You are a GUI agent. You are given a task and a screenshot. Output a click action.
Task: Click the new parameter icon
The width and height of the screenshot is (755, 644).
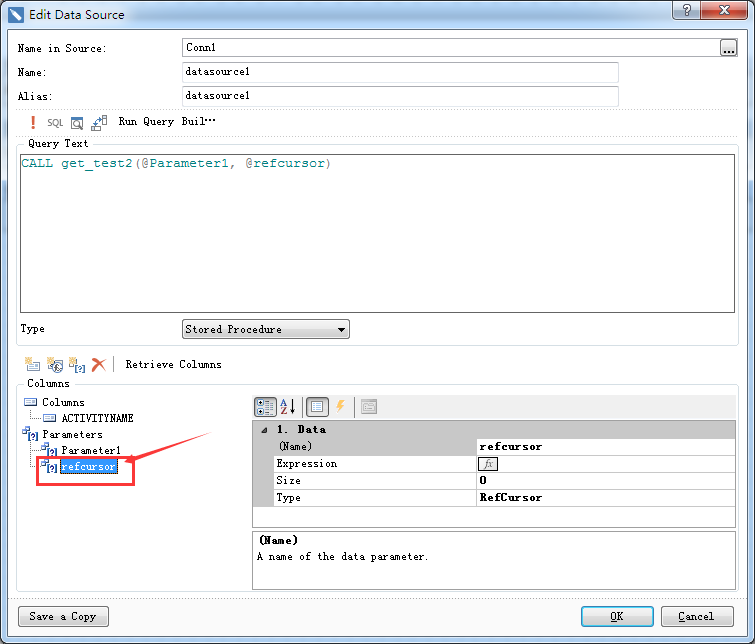pos(77,365)
